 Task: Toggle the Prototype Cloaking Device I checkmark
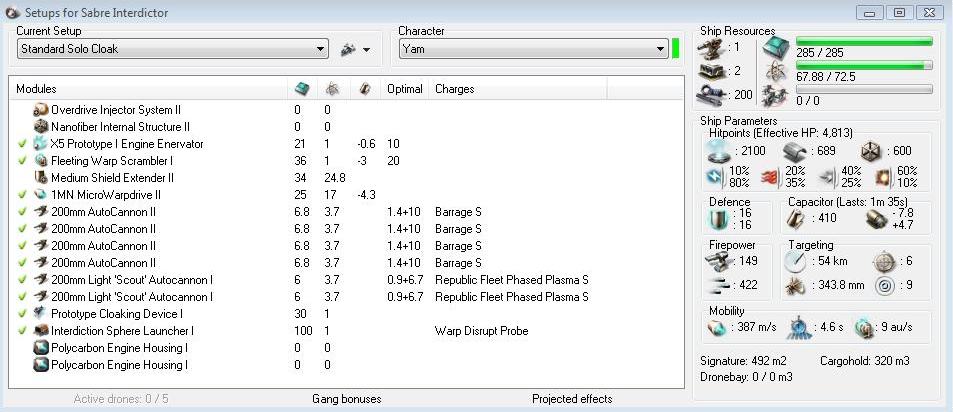point(23,314)
